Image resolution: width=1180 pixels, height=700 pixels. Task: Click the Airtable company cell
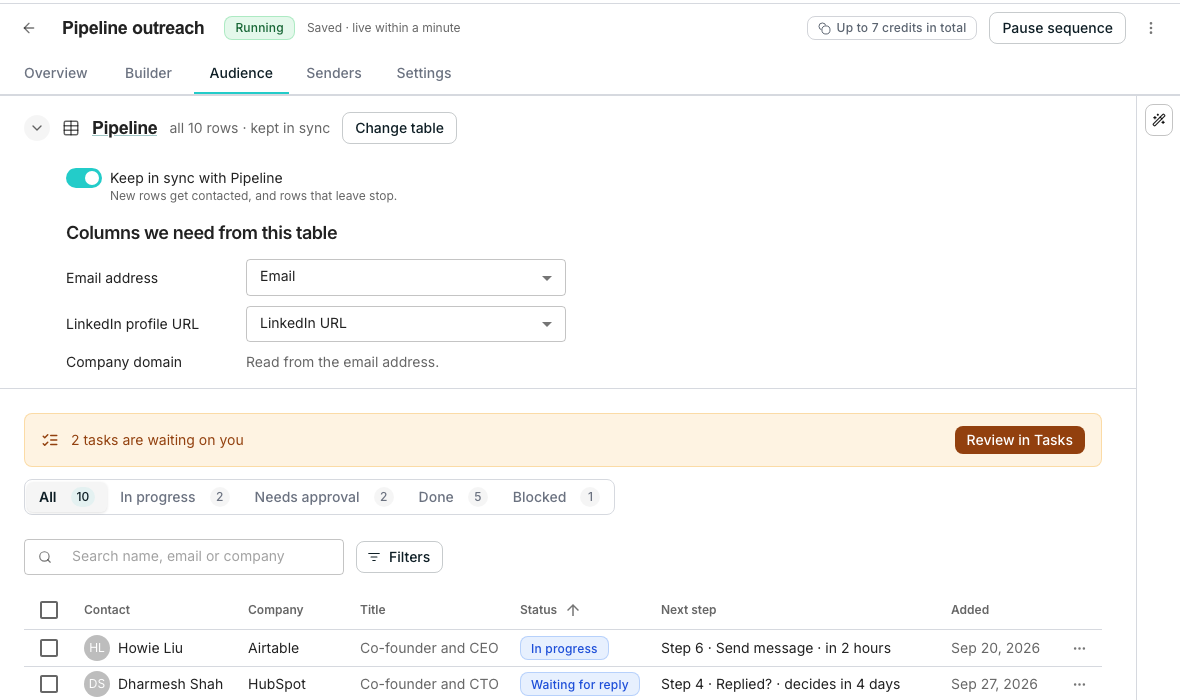(273, 648)
